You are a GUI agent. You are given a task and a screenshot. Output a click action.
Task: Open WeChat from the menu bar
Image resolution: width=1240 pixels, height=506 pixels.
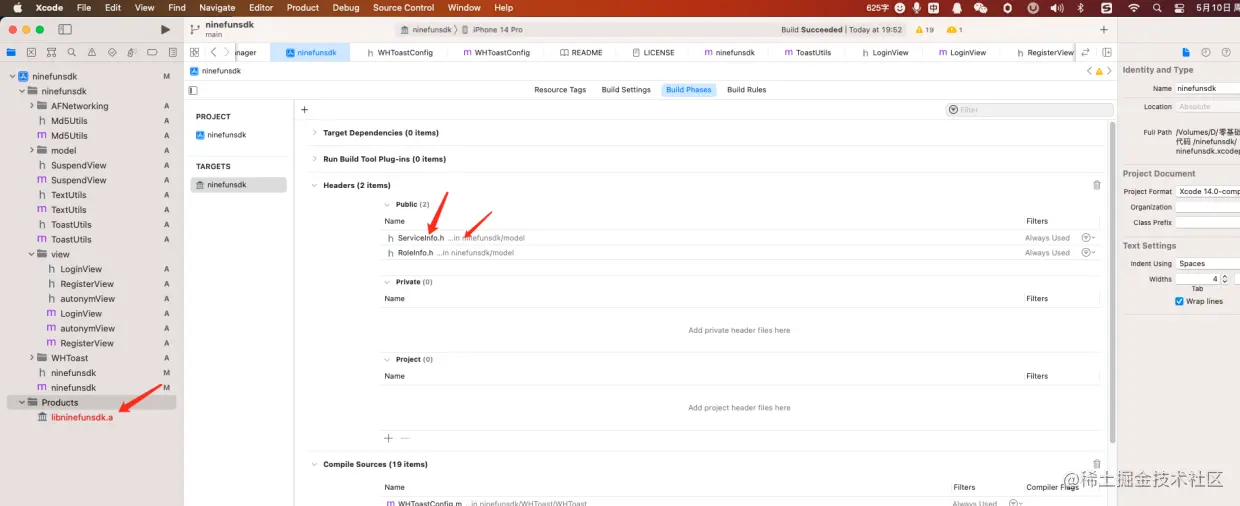point(980,7)
